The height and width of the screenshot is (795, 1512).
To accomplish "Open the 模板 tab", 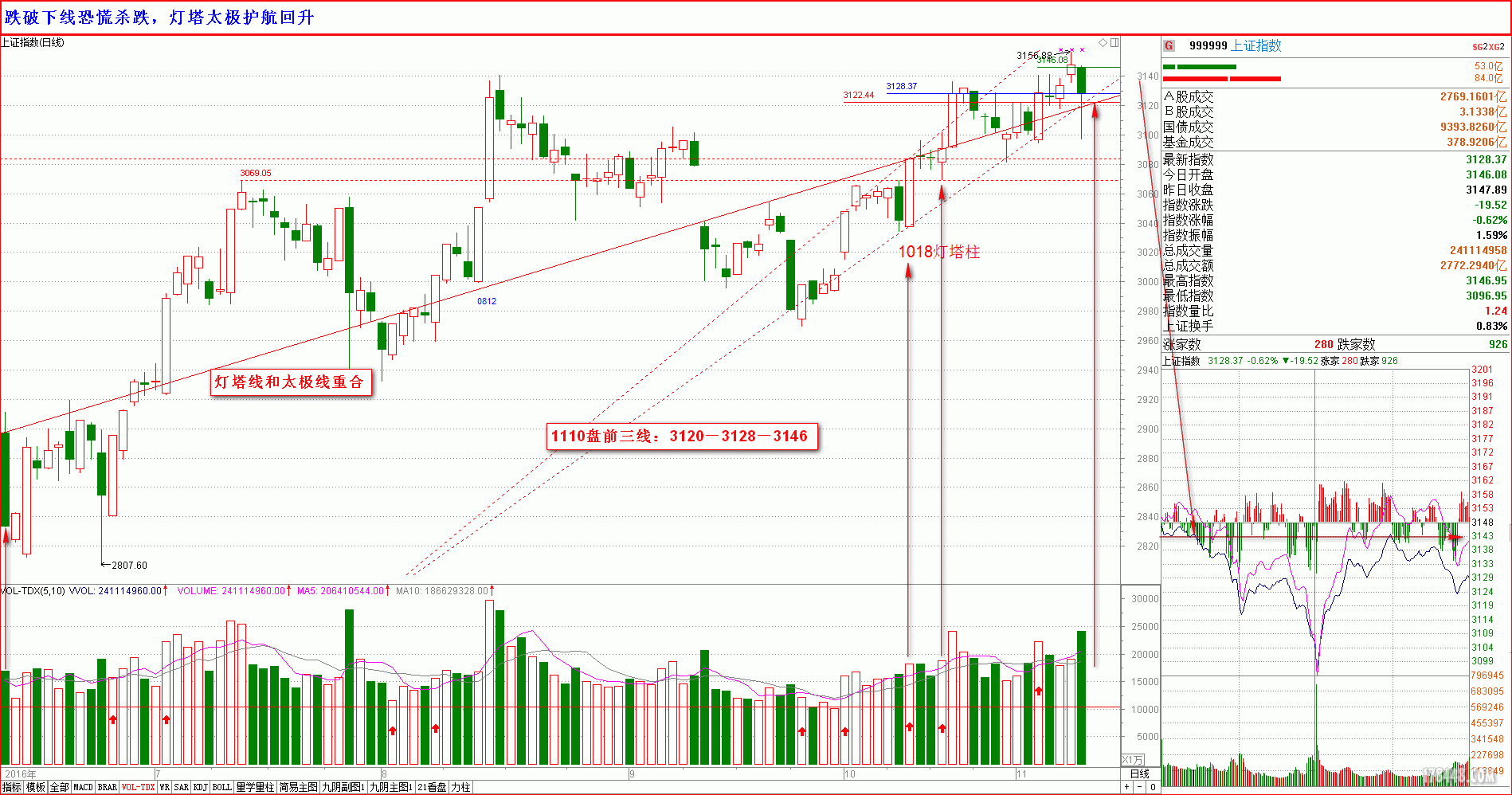I will click(36, 787).
